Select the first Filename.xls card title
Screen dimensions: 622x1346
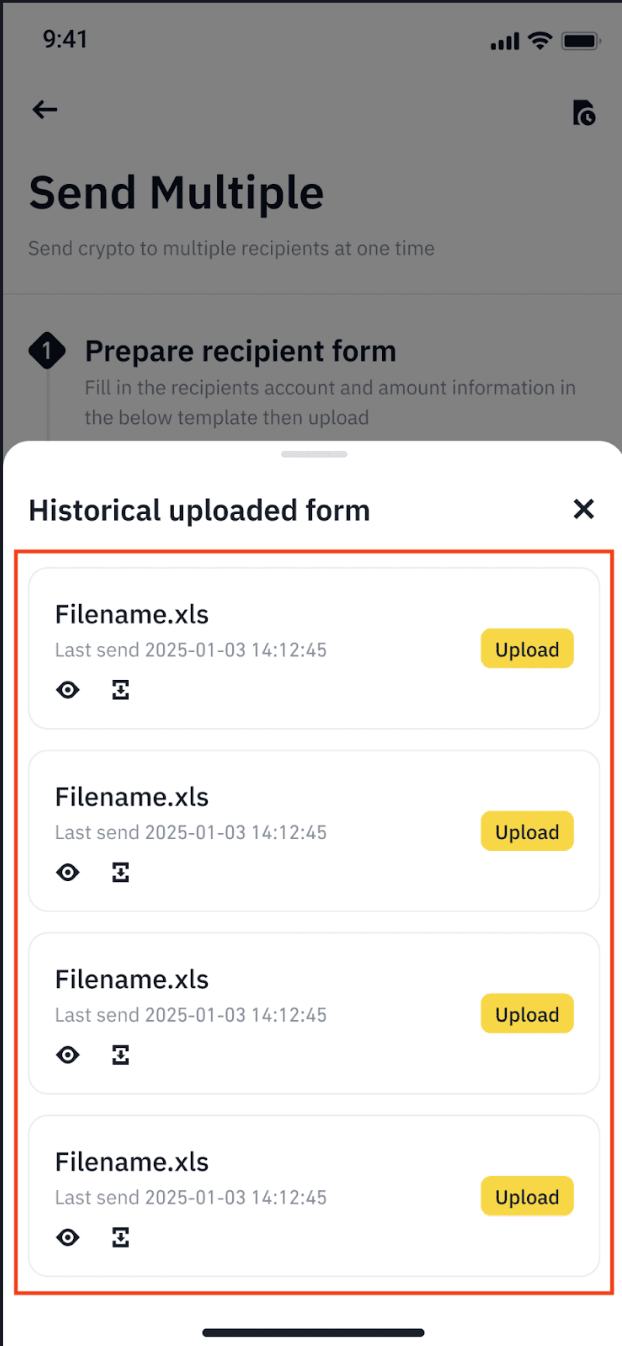point(132,614)
